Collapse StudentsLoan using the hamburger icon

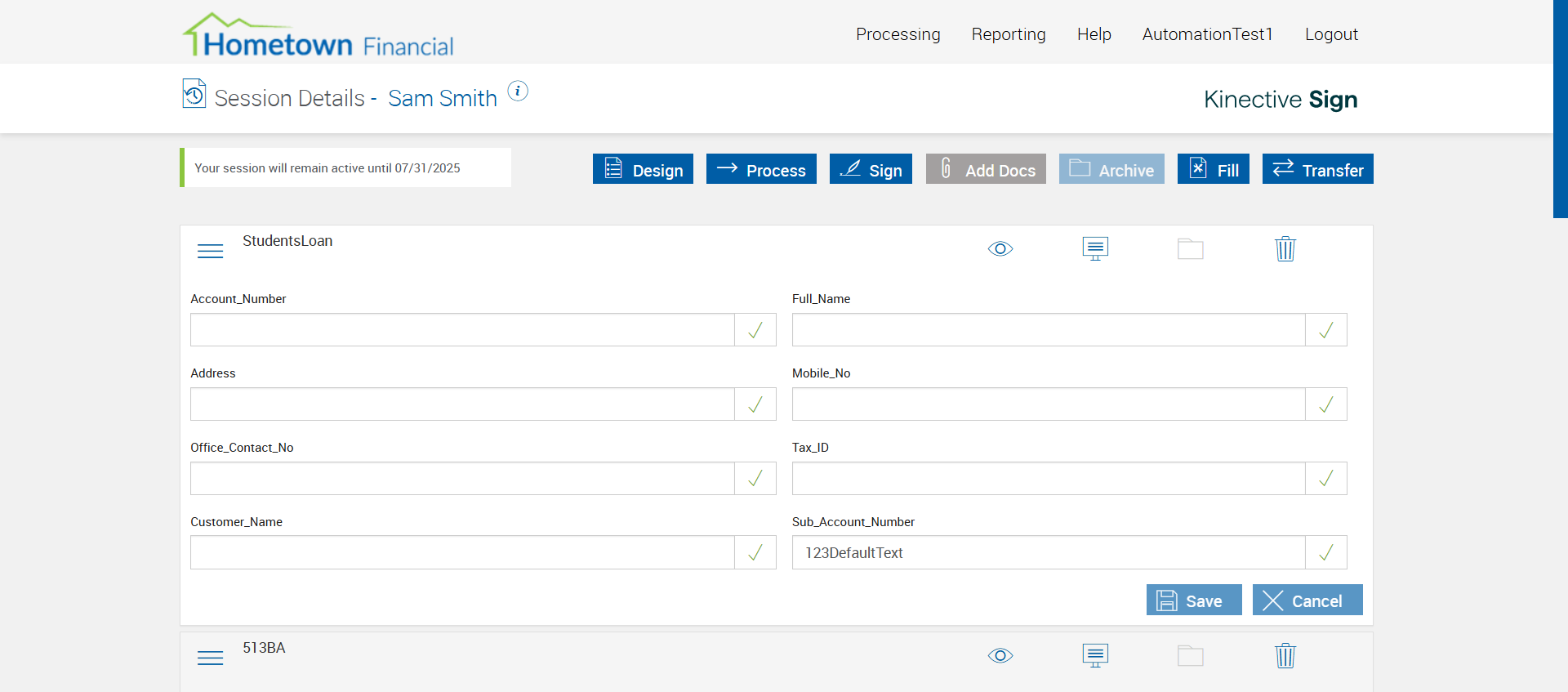(x=210, y=251)
